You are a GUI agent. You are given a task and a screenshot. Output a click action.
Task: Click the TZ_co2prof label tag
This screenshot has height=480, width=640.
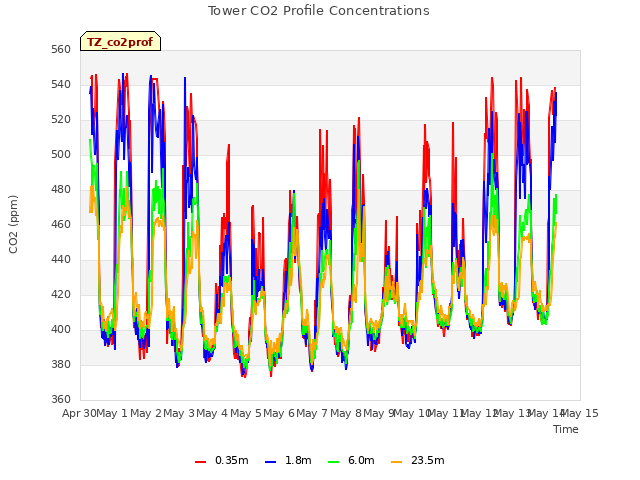coord(120,41)
